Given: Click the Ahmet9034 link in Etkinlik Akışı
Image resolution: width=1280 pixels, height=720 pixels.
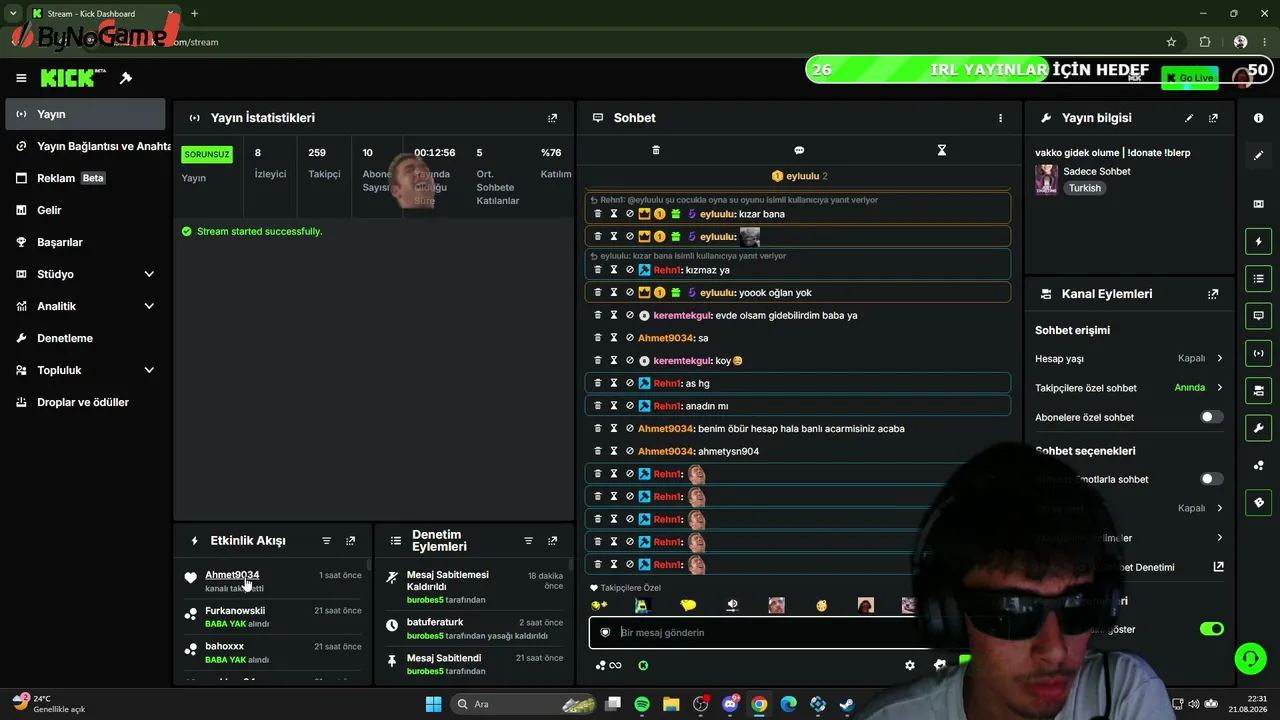Looking at the screenshot, I should coord(232,575).
